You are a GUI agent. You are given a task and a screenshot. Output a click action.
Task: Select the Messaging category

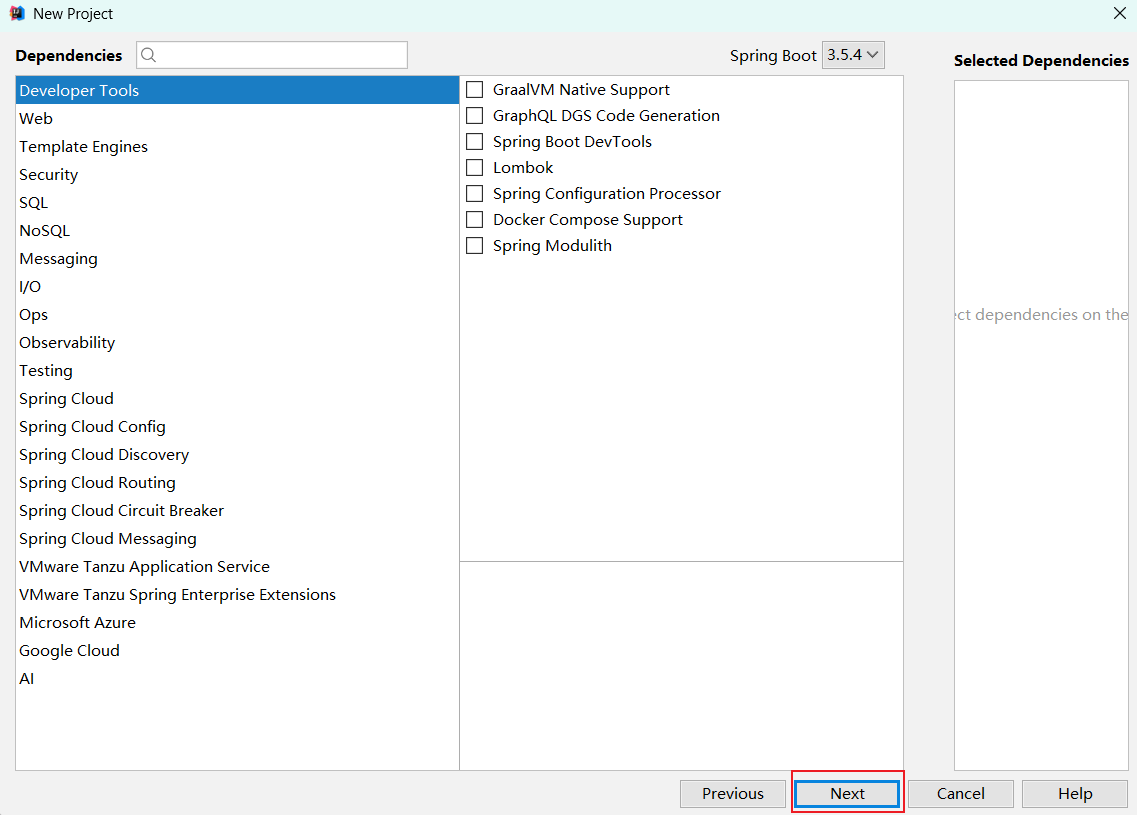coord(237,259)
